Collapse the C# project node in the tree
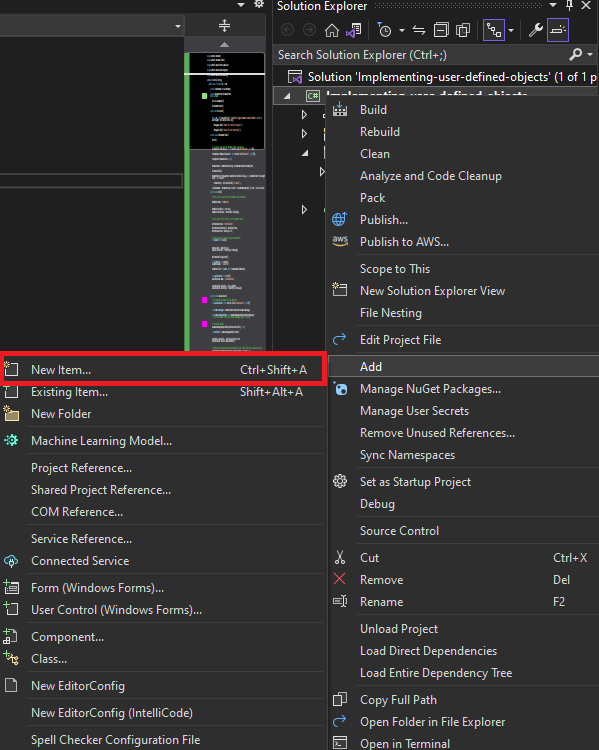599x750 pixels. [287, 96]
